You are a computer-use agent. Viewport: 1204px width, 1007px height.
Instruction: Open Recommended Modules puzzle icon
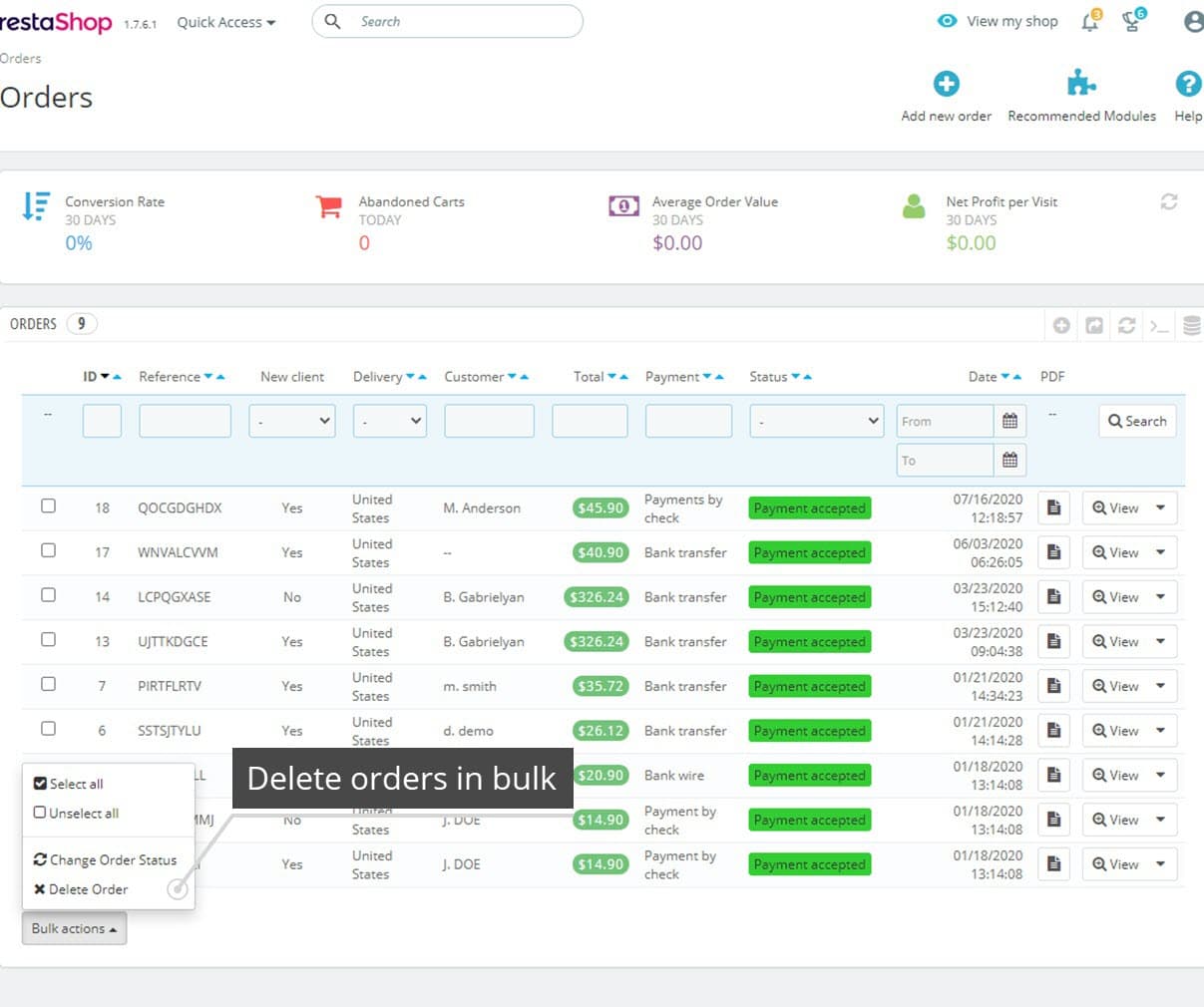tap(1081, 83)
